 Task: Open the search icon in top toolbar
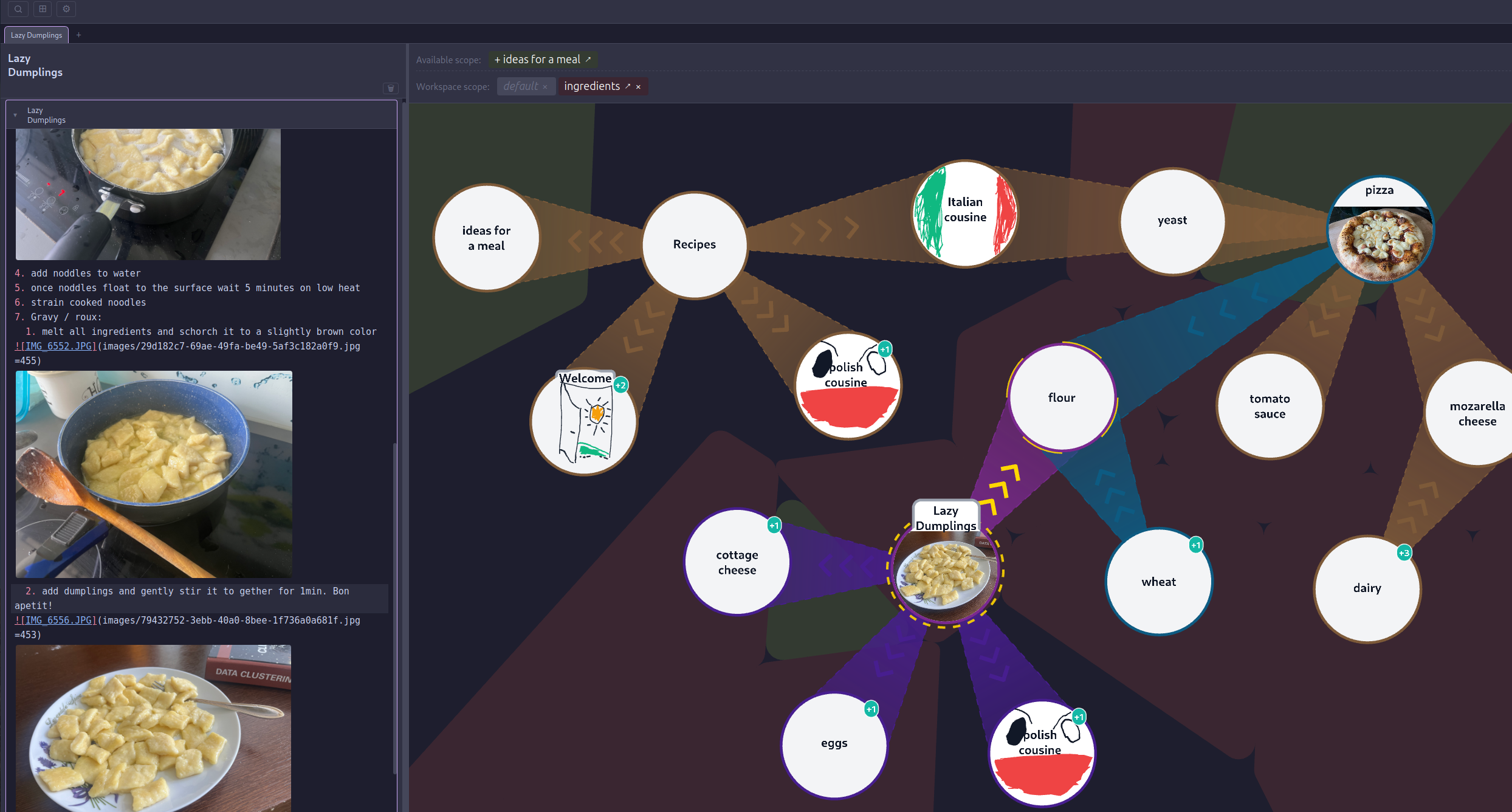tap(18, 9)
